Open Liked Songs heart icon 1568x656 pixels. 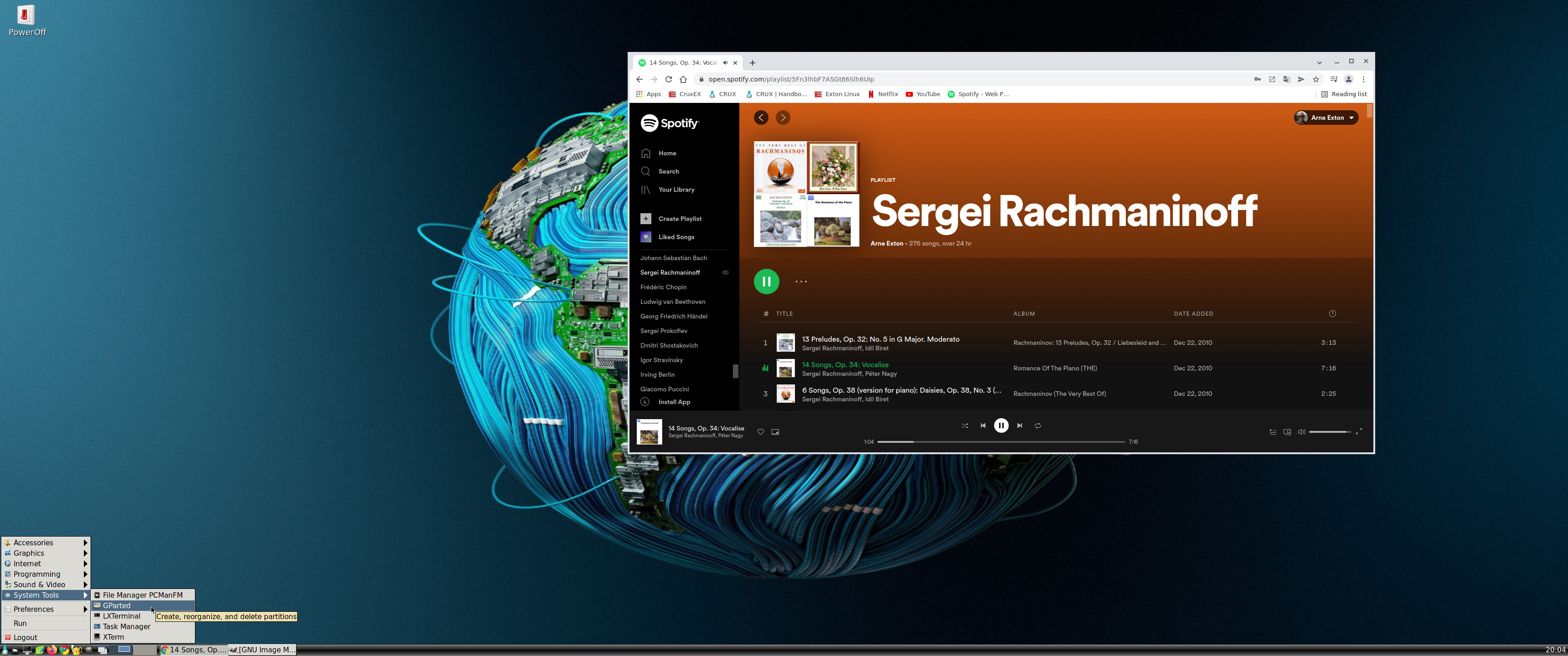[646, 237]
